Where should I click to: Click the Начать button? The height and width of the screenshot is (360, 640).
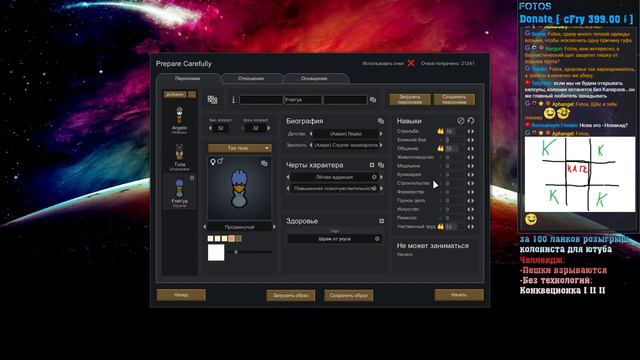coord(459,295)
